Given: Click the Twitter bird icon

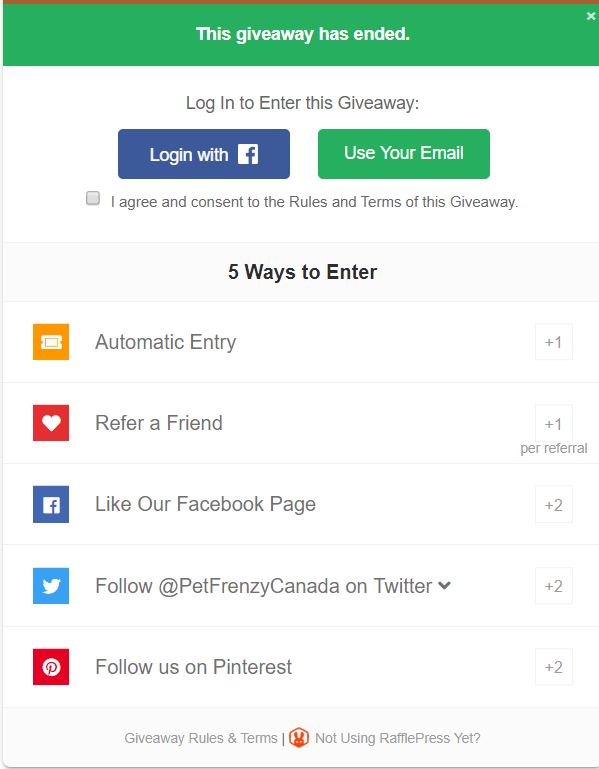Looking at the screenshot, I should [x=51, y=586].
